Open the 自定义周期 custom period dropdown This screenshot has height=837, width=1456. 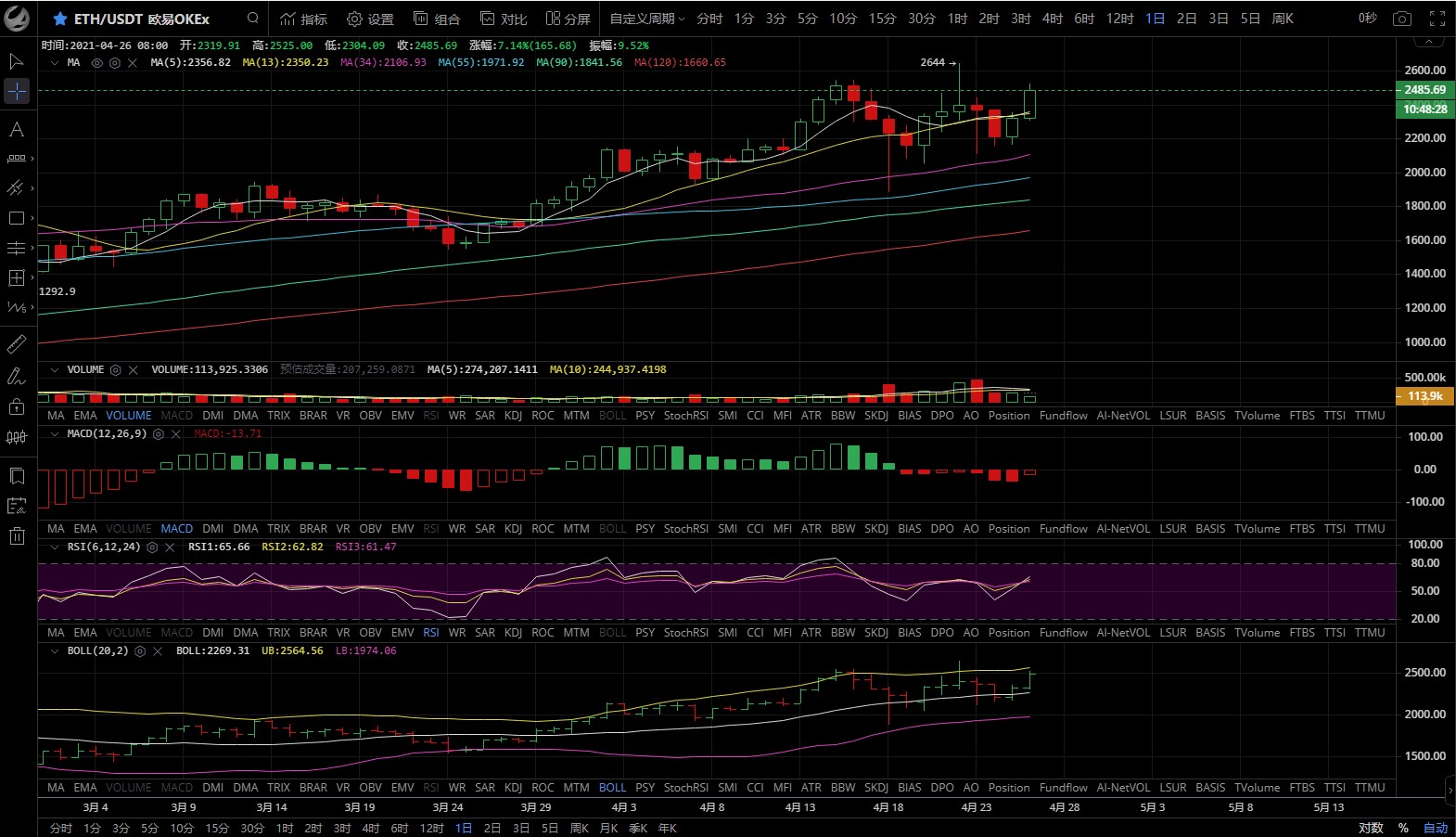(646, 19)
